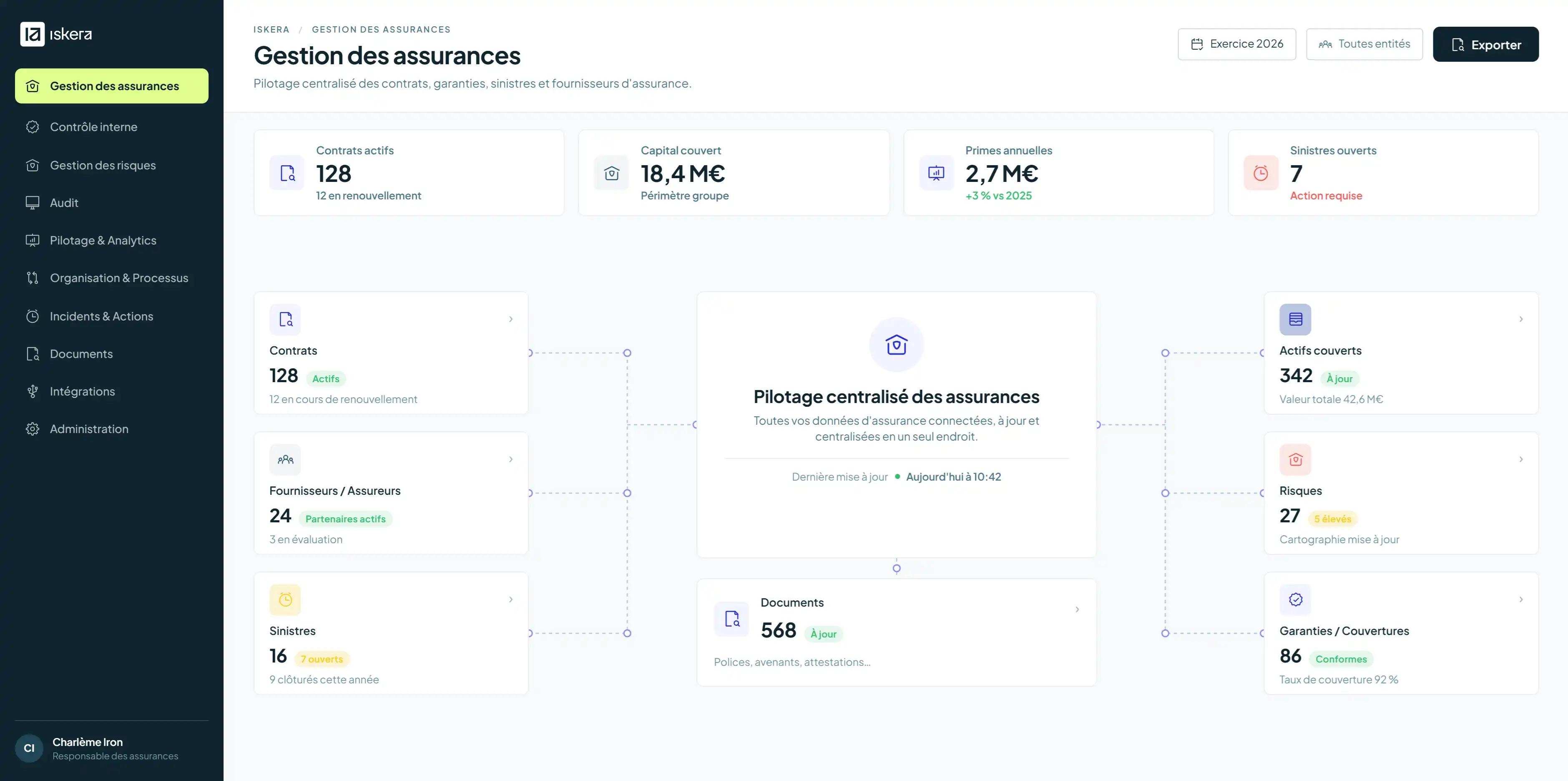Click the yellow Sinistres clock icon

tap(286, 600)
